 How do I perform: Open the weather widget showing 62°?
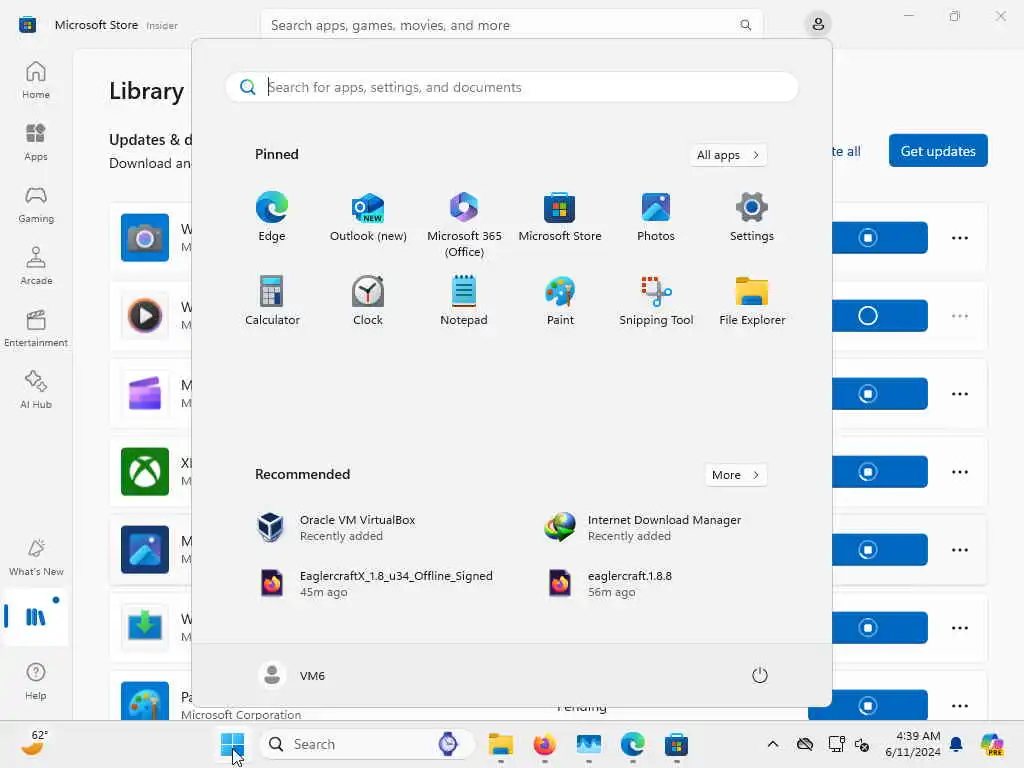[x=34, y=744]
